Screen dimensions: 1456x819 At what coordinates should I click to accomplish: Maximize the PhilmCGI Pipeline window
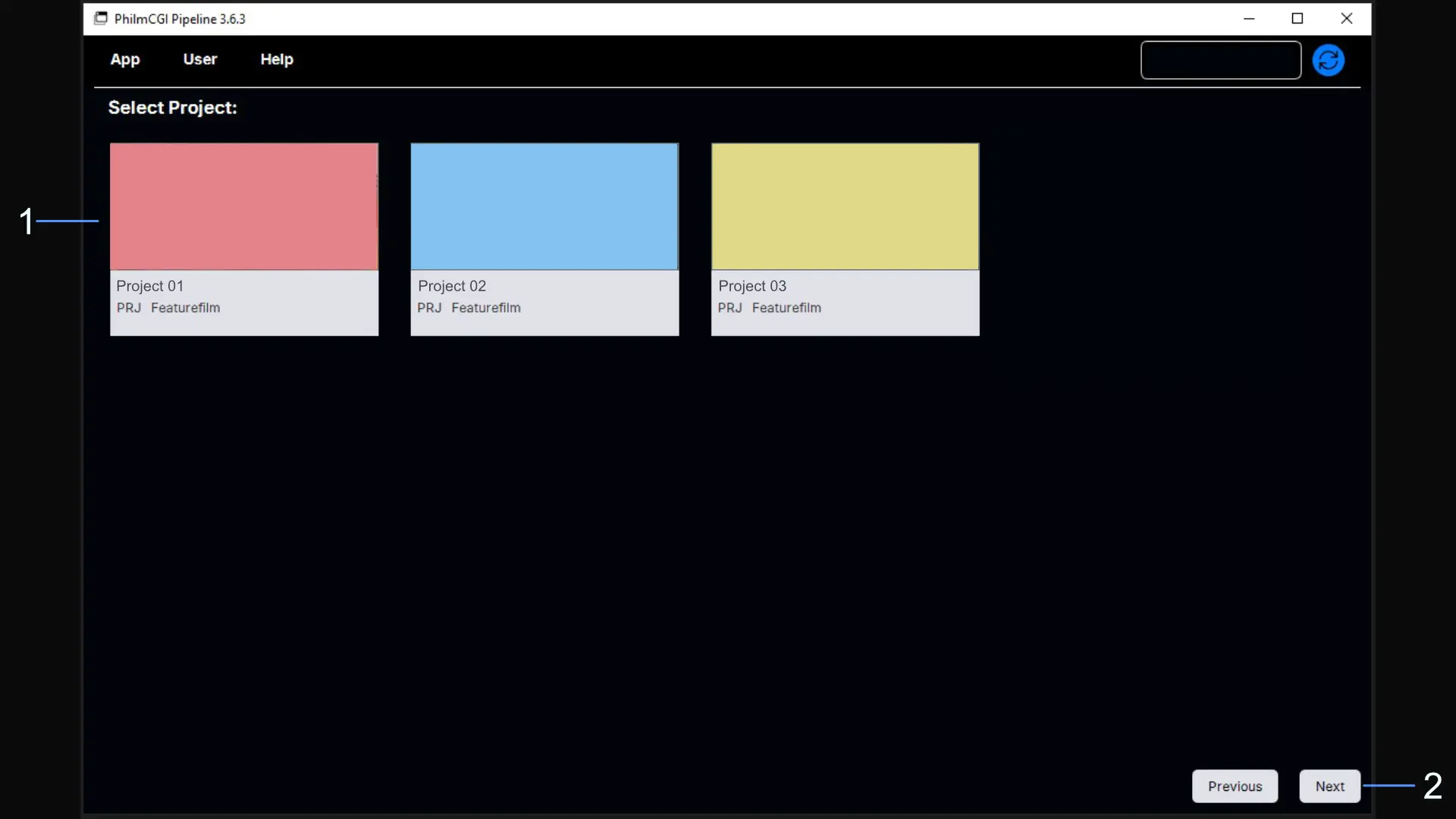[1298, 19]
